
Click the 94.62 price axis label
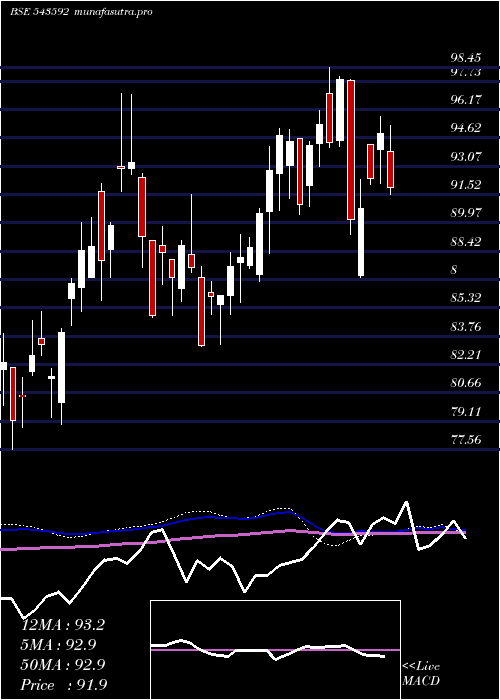[466, 128]
